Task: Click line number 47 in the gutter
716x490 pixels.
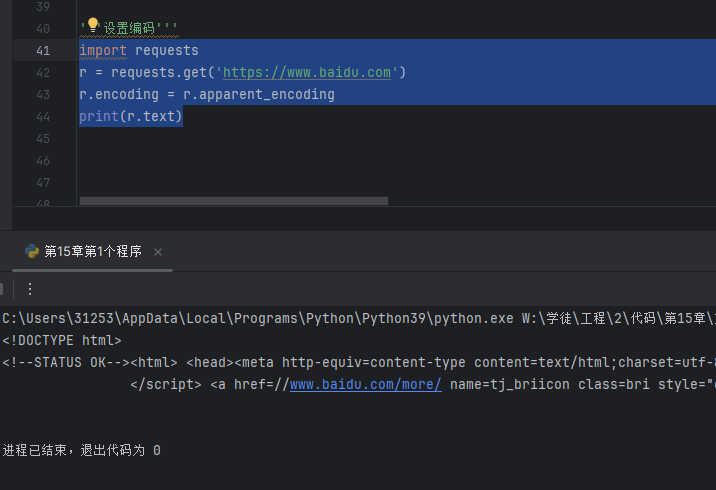Action: (43, 183)
